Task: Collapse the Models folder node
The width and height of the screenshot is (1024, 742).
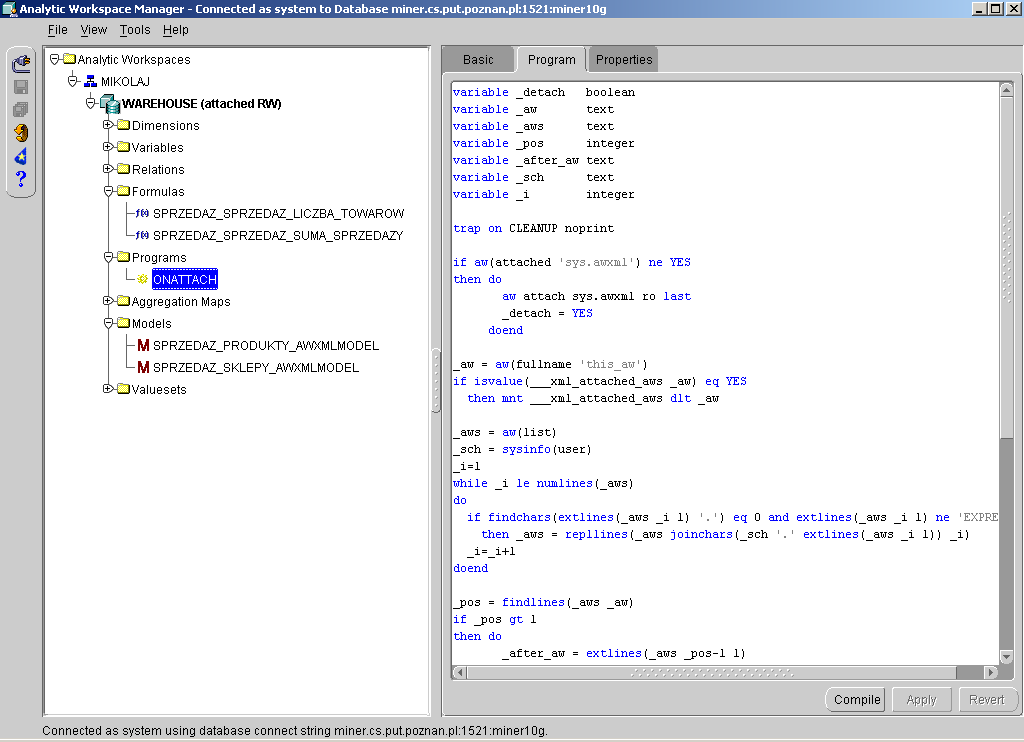Action: tap(108, 323)
